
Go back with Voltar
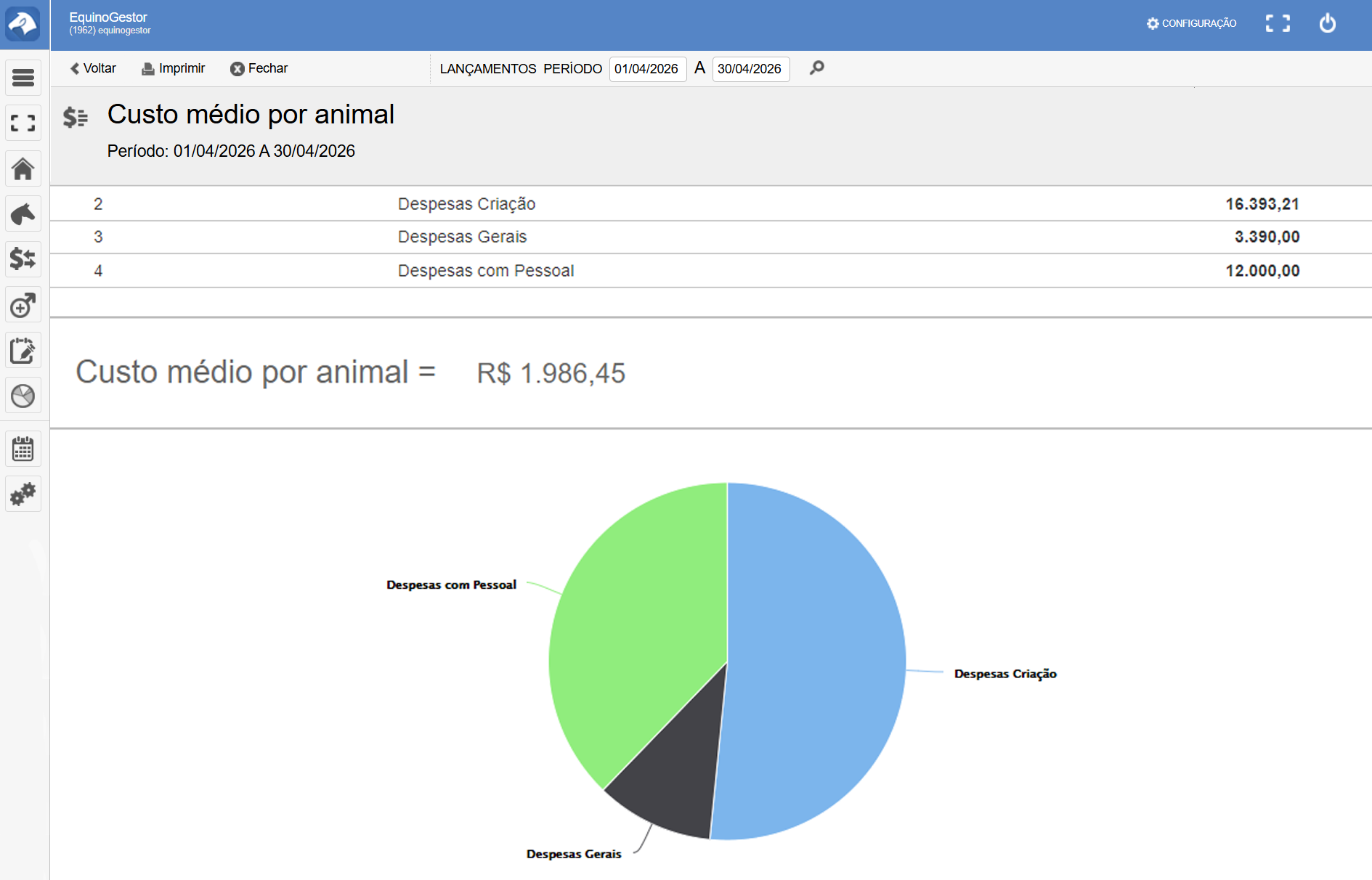93,68
